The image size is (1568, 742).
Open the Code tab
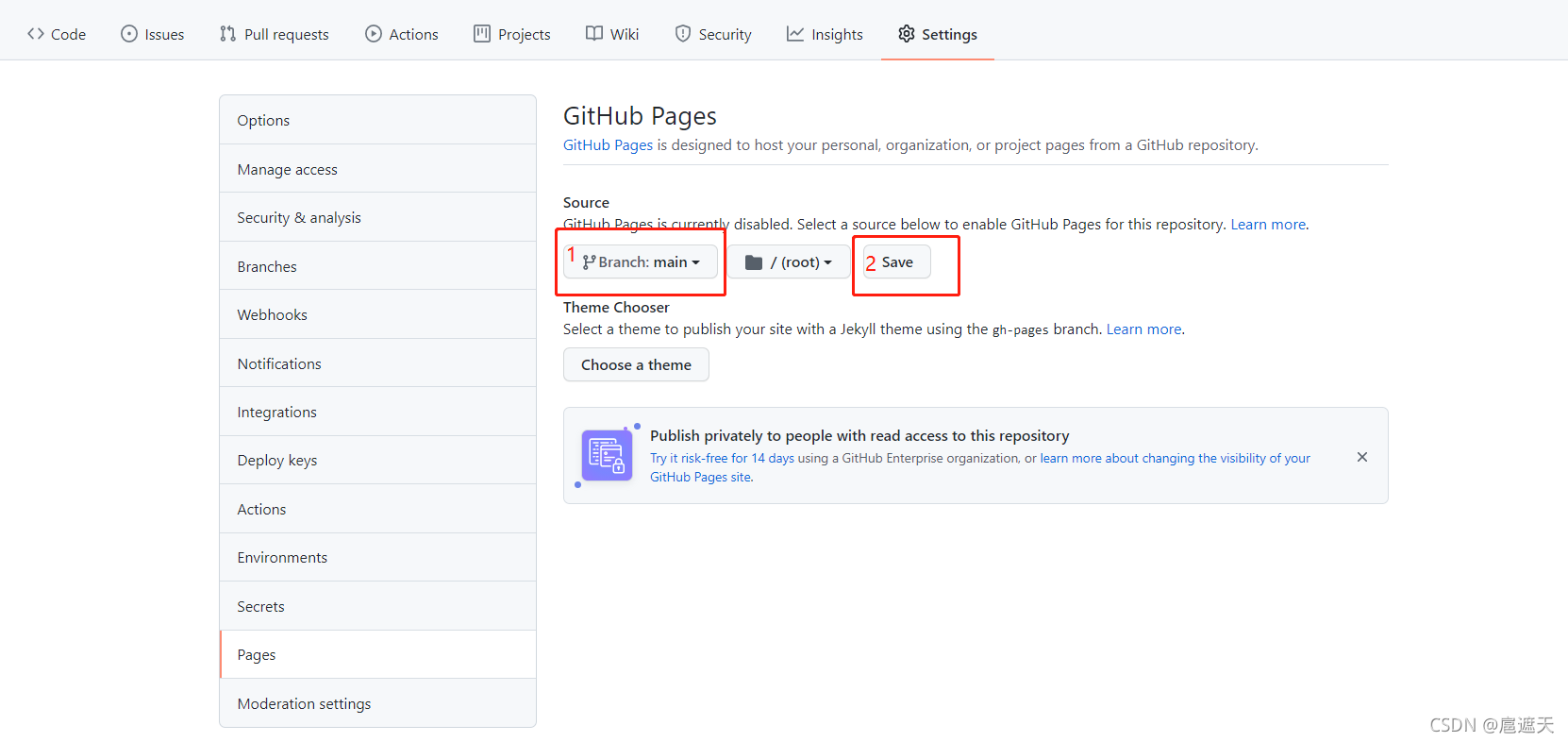(57, 34)
